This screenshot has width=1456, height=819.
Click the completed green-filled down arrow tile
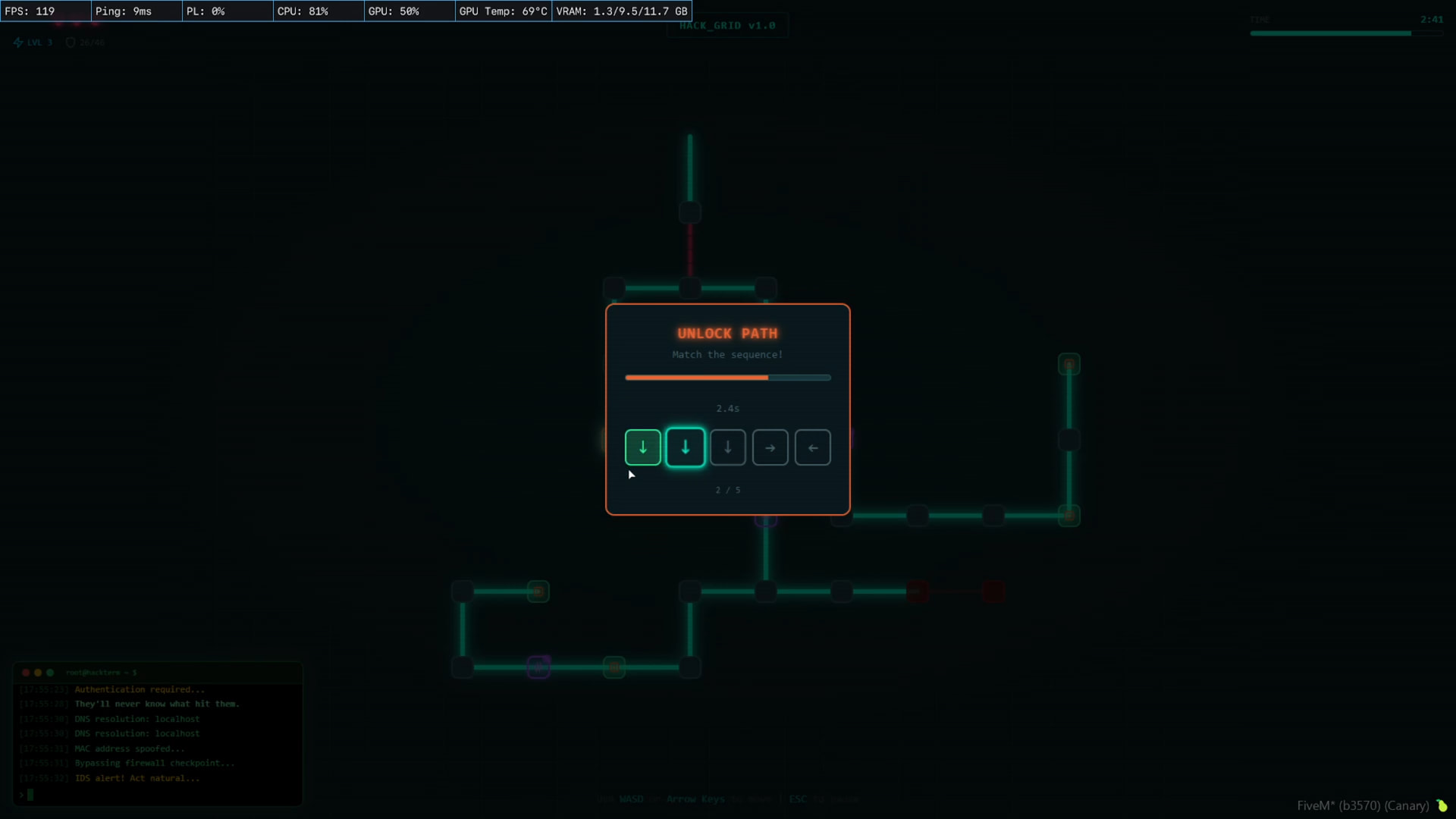[642, 447]
